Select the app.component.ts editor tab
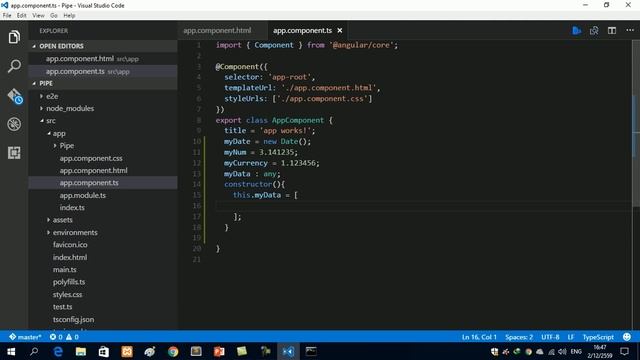640x360 pixels. [302, 31]
